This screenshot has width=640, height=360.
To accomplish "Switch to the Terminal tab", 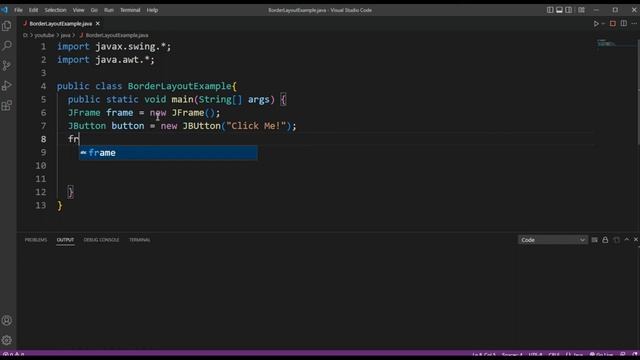I will 140,240.
